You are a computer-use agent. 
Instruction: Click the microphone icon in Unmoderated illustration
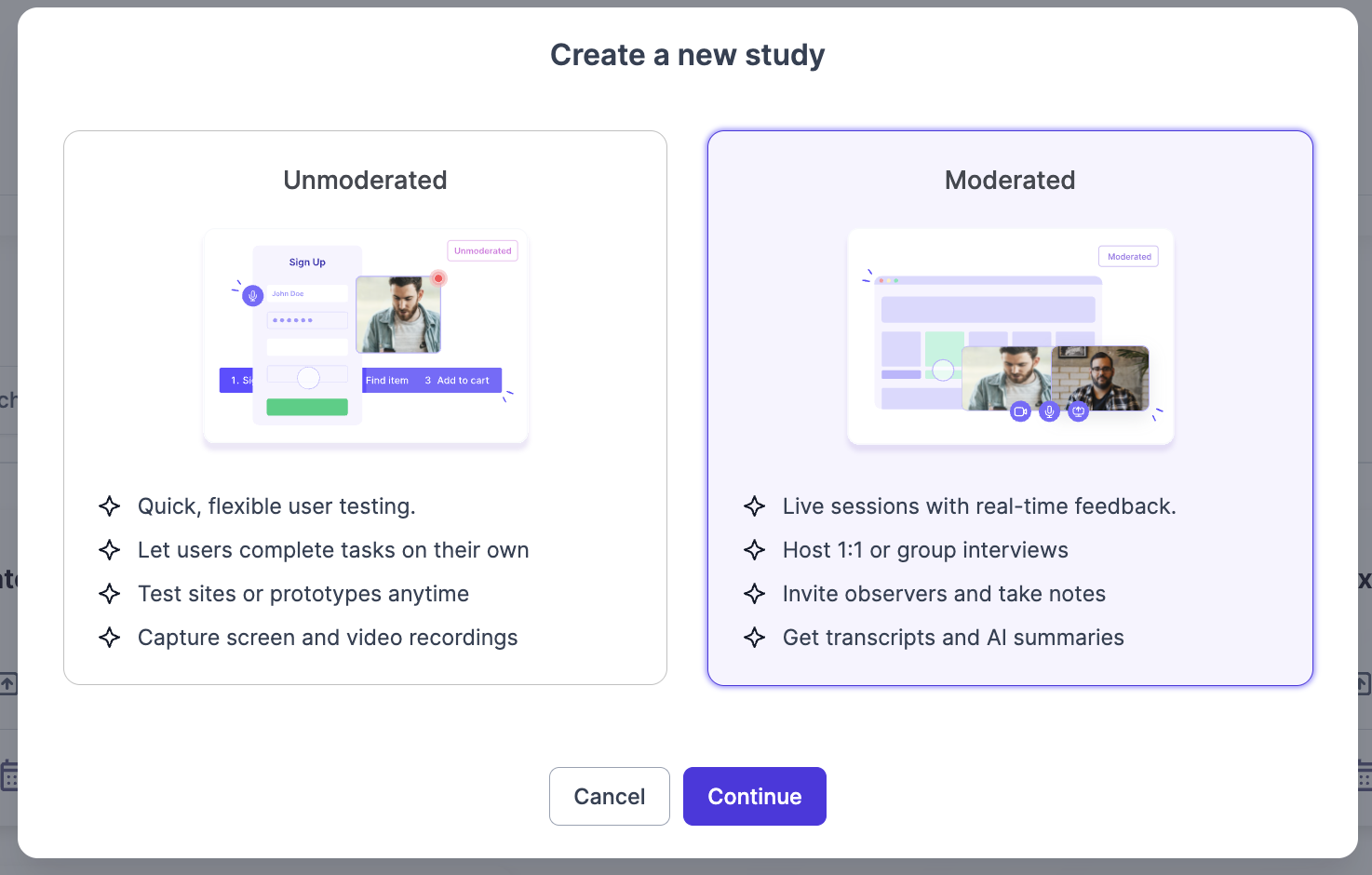(x=252, y=296)
